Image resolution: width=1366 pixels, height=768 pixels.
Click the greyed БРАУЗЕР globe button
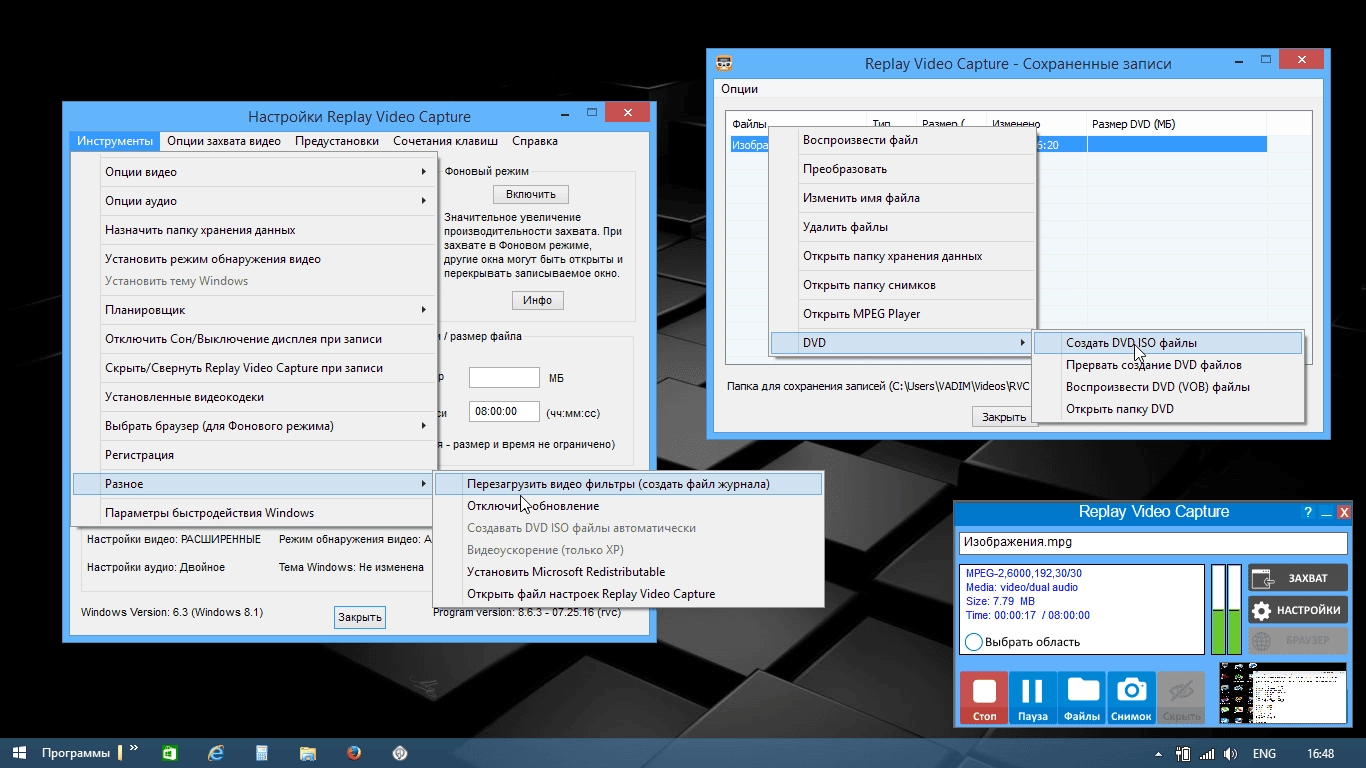click(x=1298, y=641)
